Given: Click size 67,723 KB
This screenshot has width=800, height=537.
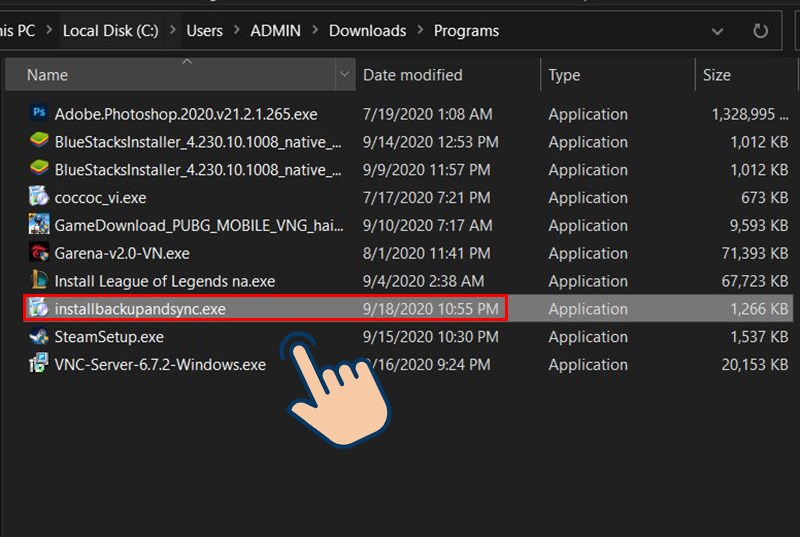Looking at the screenshot, I should [755, 281].
